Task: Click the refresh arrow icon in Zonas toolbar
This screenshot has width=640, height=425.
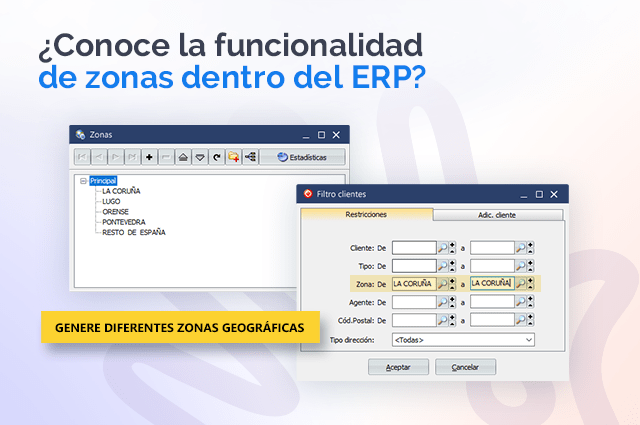Action: (216, 157)
